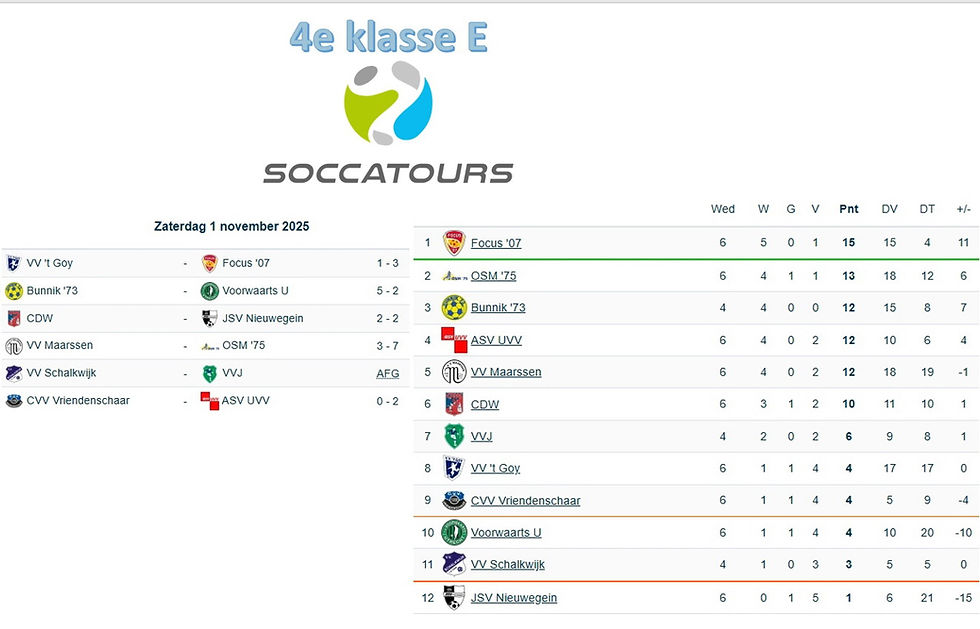
Task: Click the CDW - JSV Nieuwegein 2 - 2 score
Action: click(388, 318)
